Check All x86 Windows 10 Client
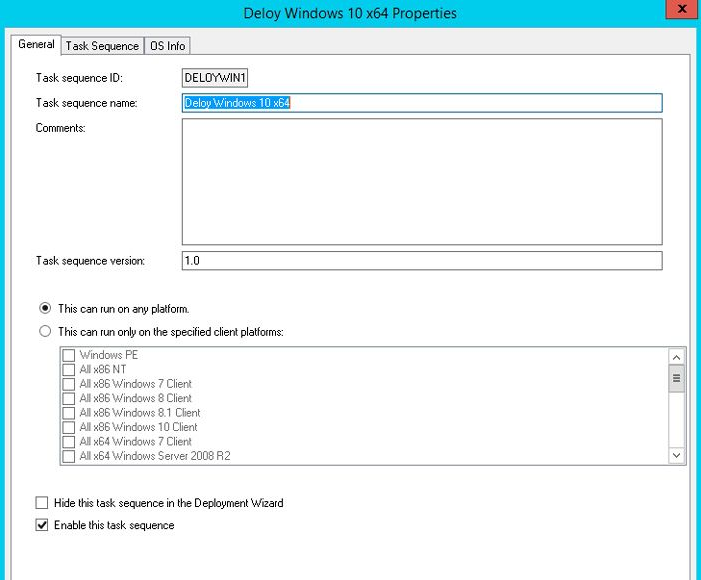The width and height of the screenshot is (701, 580). [x=68, y=427]
